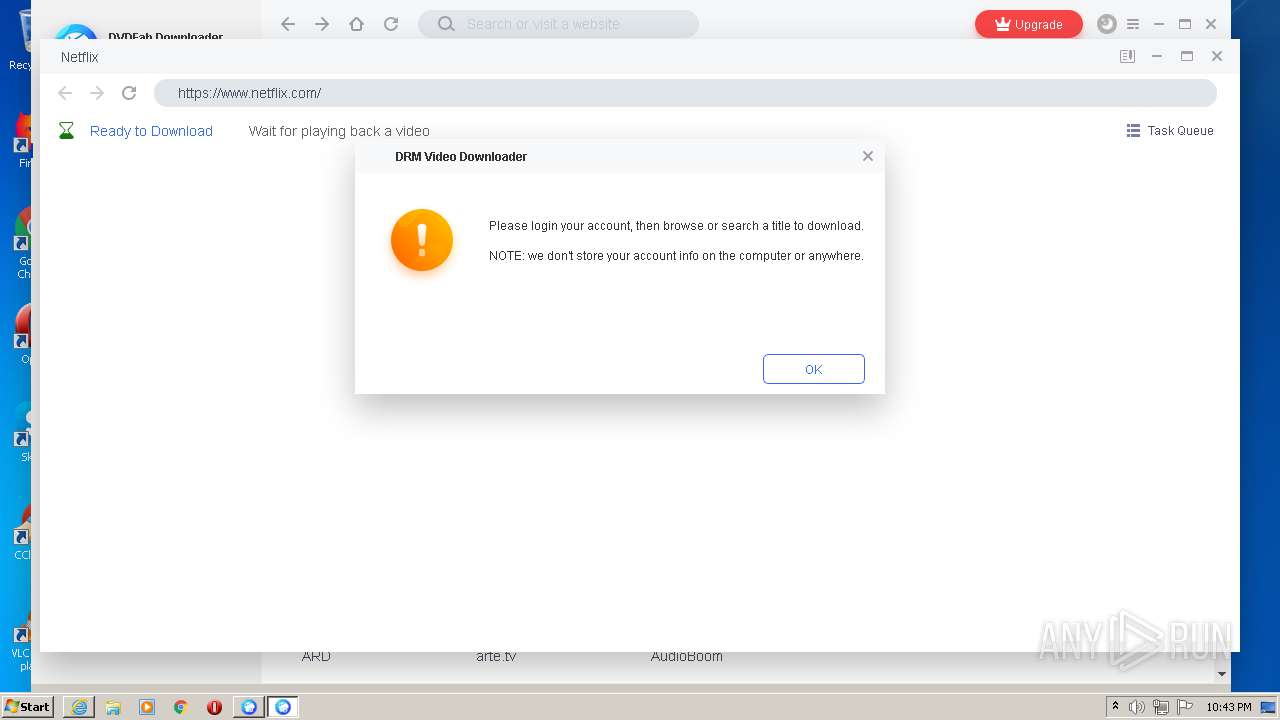The image size is (1280, 720).
Task: Go forward in the Netflix window
Action: pyautogui.click(x=97, y=93)
